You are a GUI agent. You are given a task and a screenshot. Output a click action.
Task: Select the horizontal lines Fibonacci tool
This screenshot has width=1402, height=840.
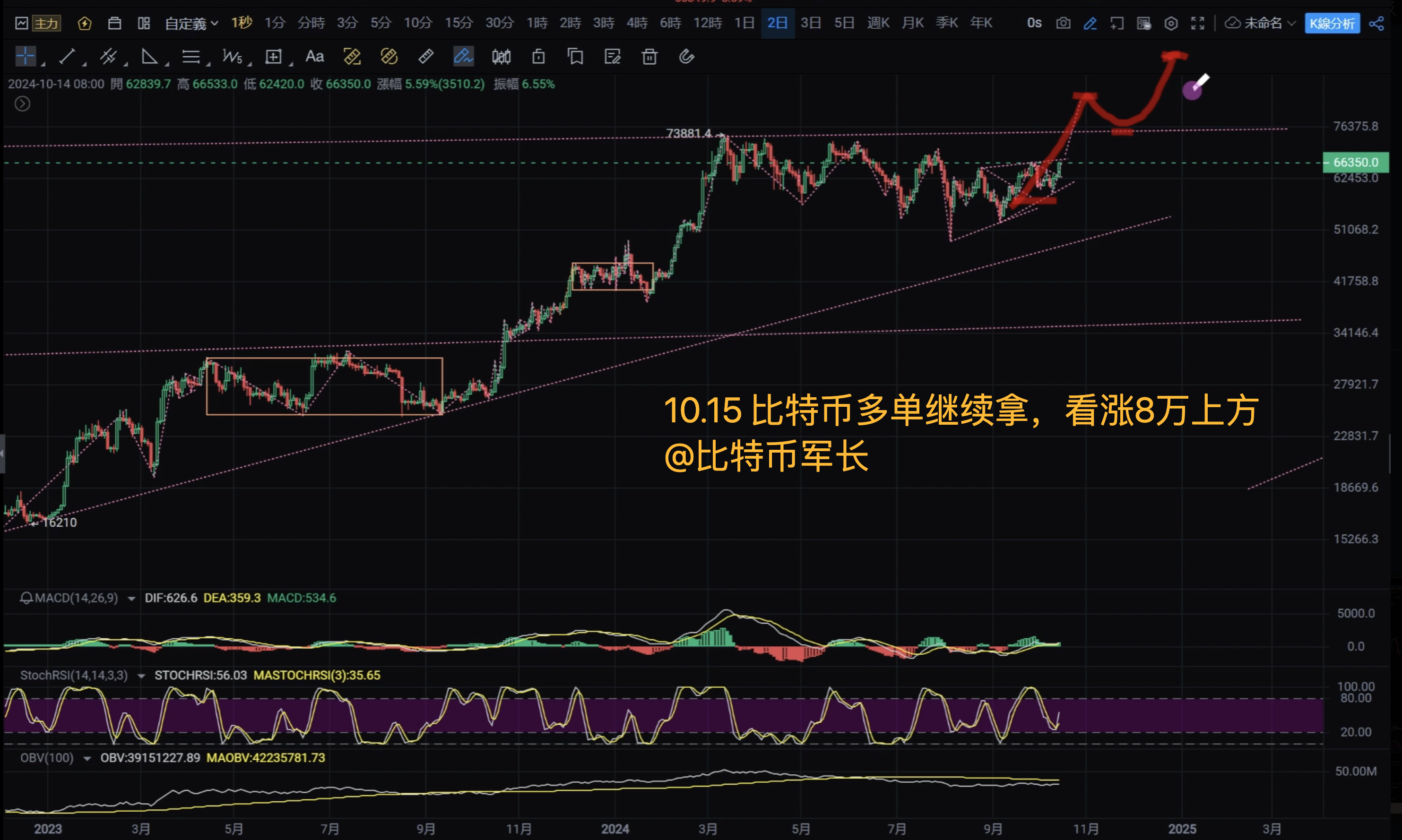(x=191, y=56)
